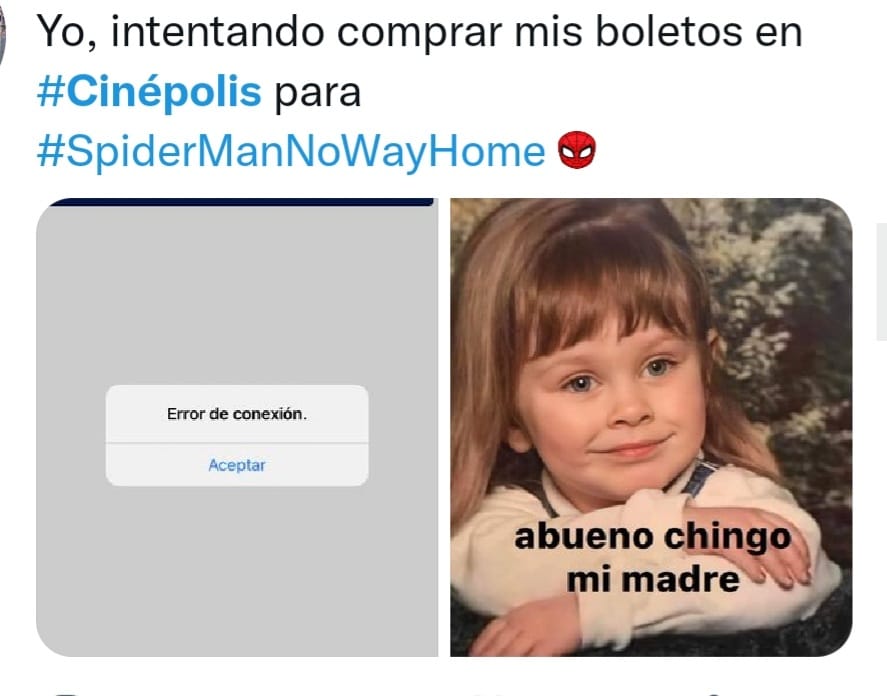
Task: Open the #SpiderManNoWayHome hashtag
Action: coord(291,152)
